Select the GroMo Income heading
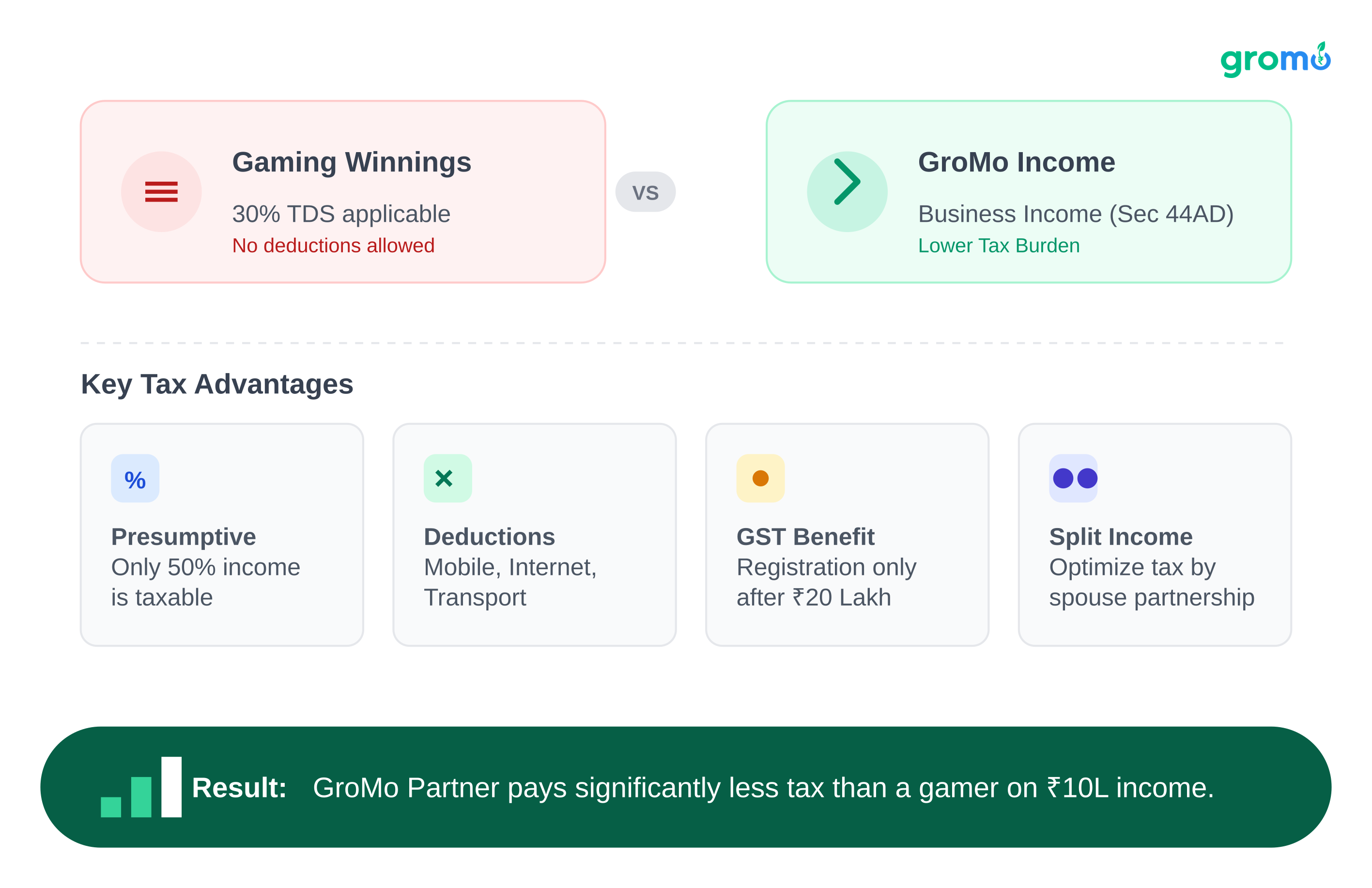This screenshot has height=888, width=1372. click(x=1017, y=163)
